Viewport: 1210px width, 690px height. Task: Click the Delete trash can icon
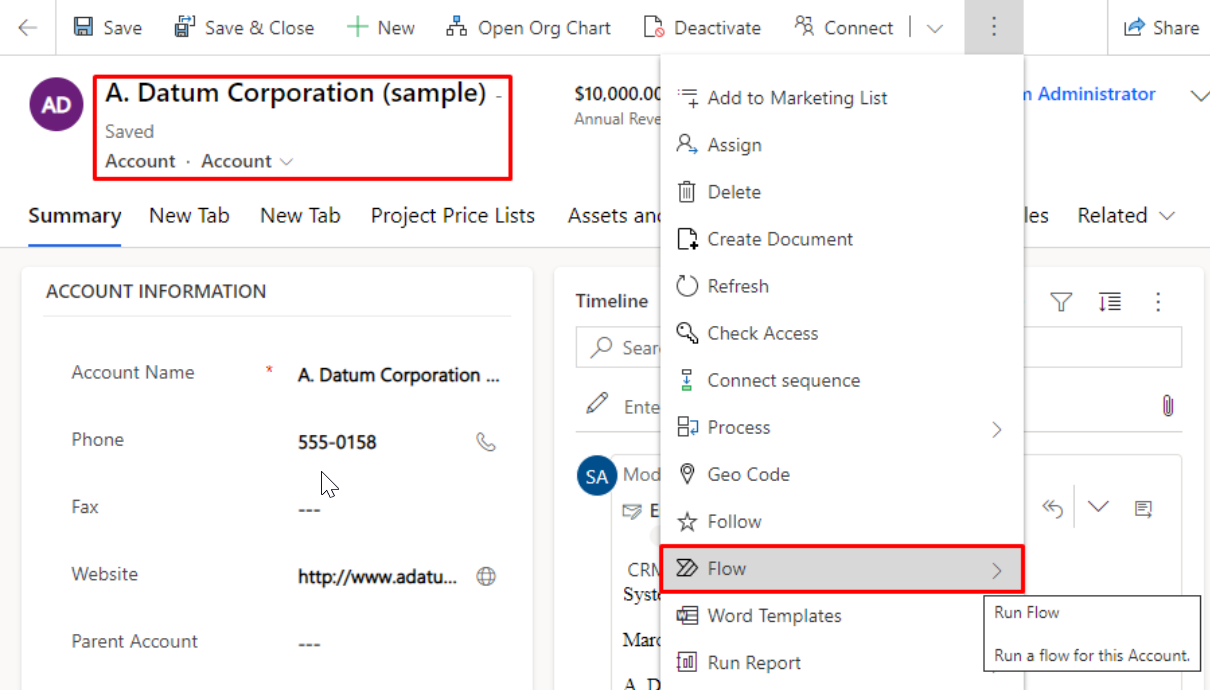tap(687, 192)
